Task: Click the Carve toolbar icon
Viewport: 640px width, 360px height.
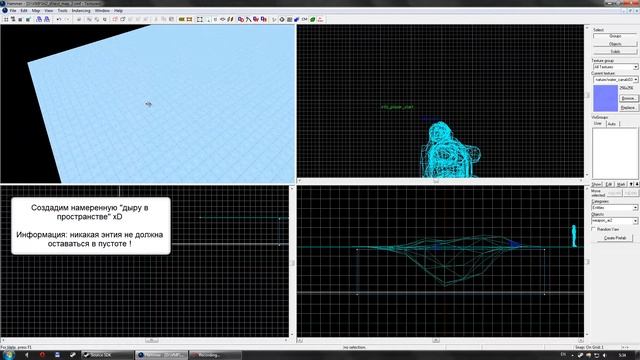Action: click(x=78, y=19)
